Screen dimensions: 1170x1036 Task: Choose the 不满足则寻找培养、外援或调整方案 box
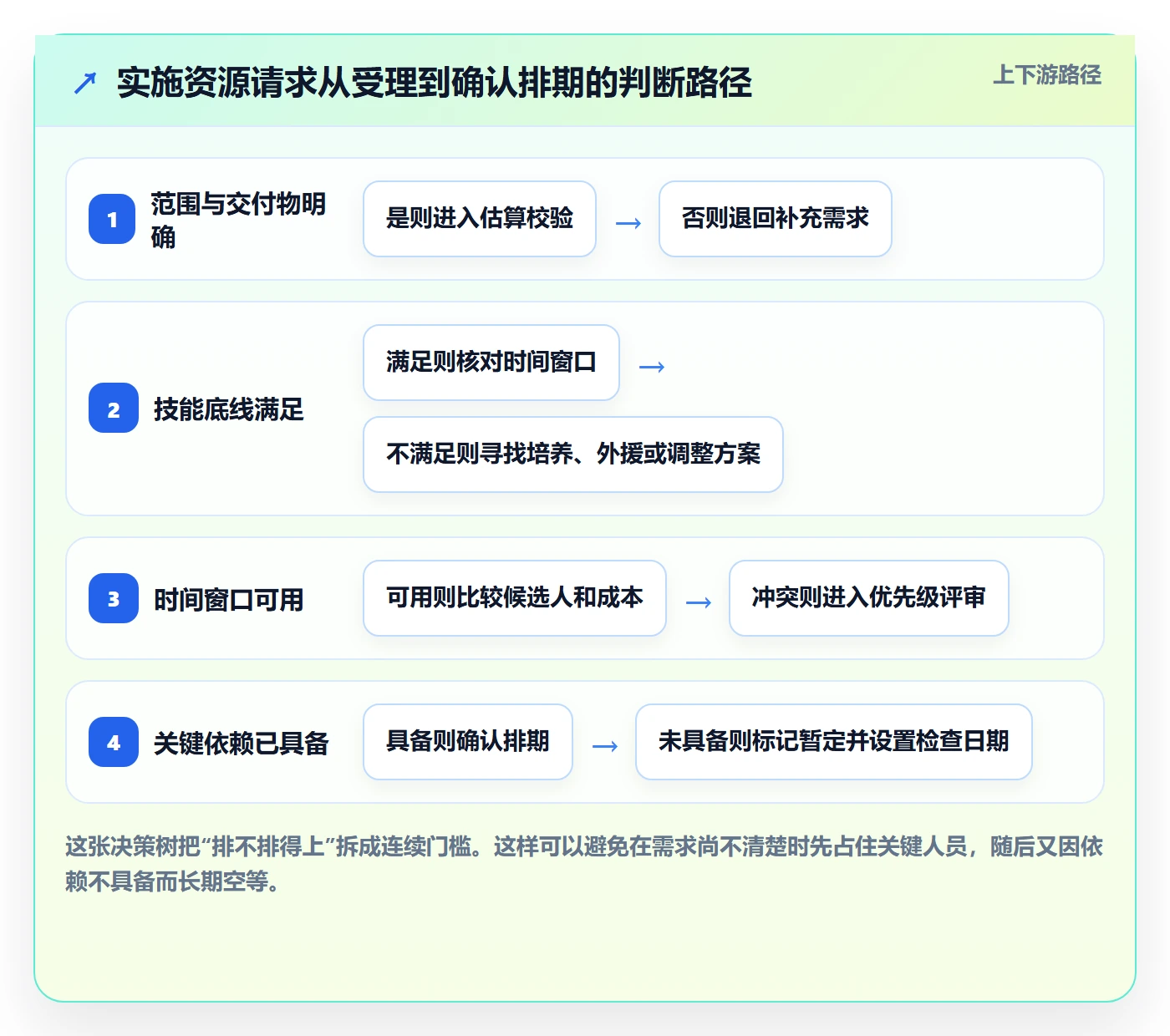(573, 455)
